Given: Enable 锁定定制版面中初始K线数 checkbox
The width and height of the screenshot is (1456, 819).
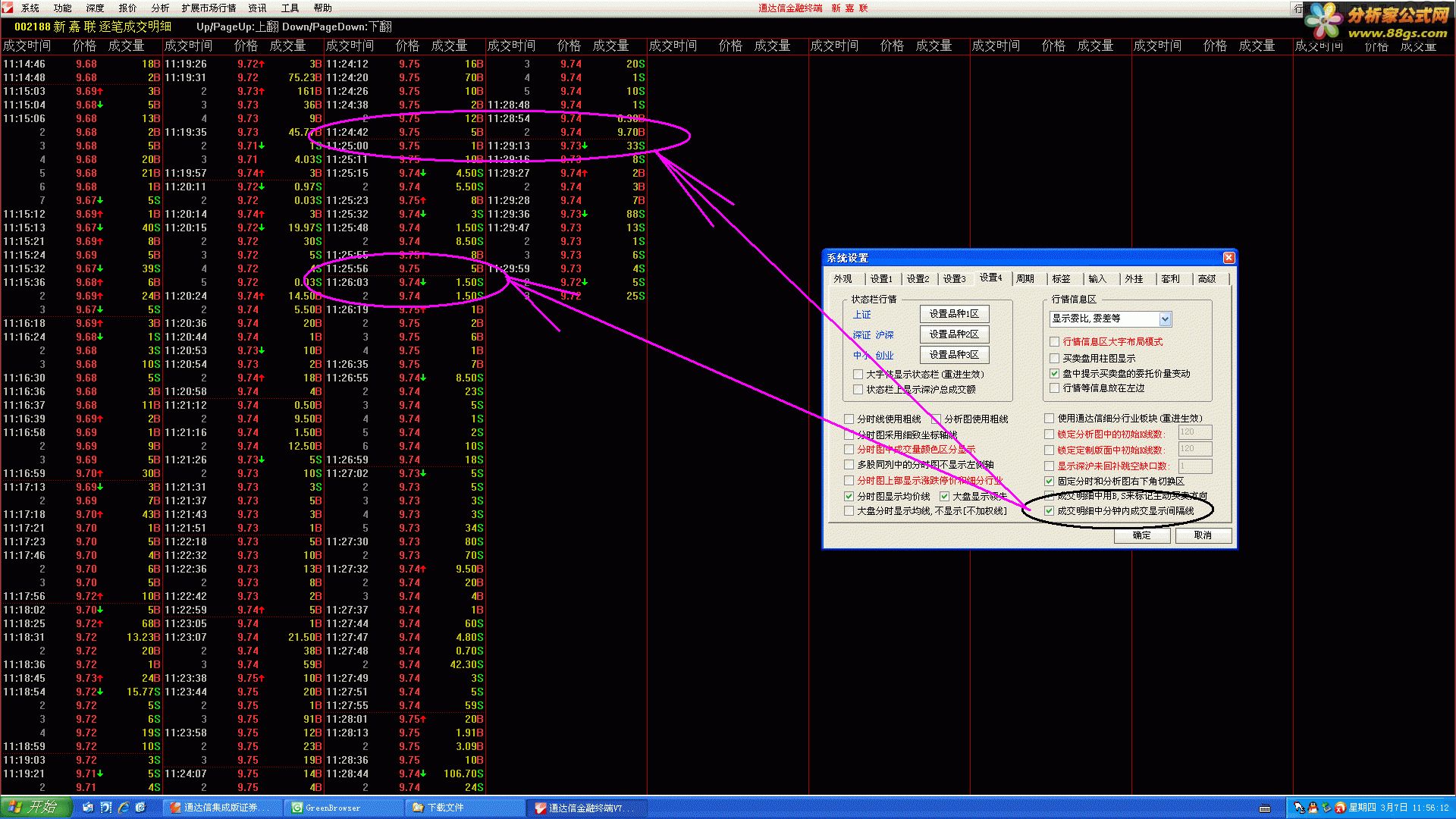Looking at the screenshot, I should point(1050,450).
